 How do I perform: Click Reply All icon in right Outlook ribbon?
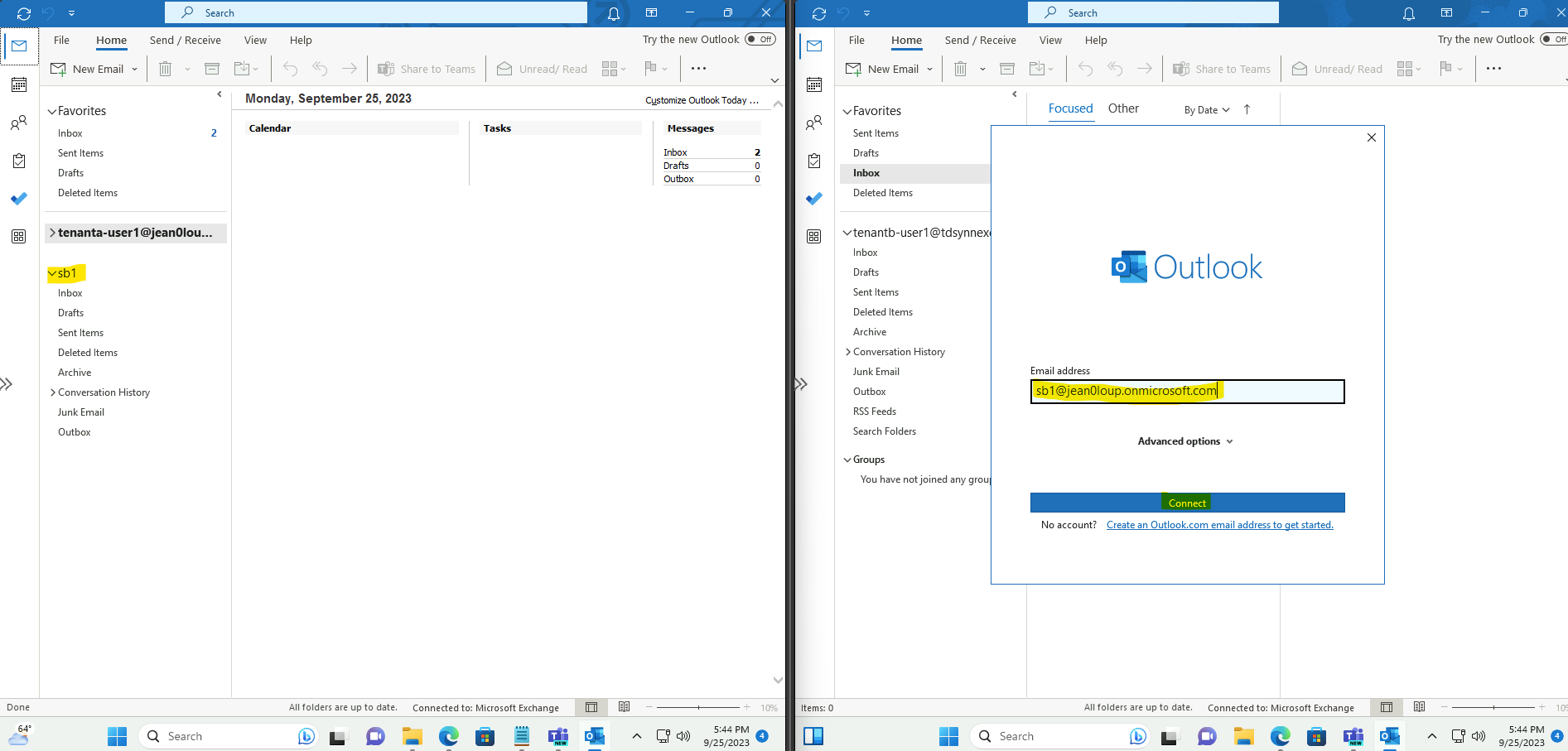pyautogui.click(x=1115, y=69)
